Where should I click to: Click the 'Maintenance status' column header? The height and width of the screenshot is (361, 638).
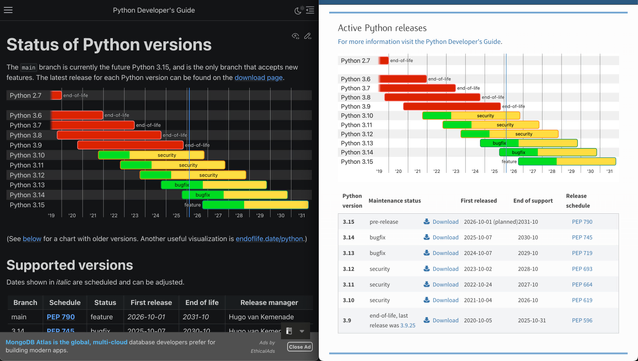[x=395, y=201]
